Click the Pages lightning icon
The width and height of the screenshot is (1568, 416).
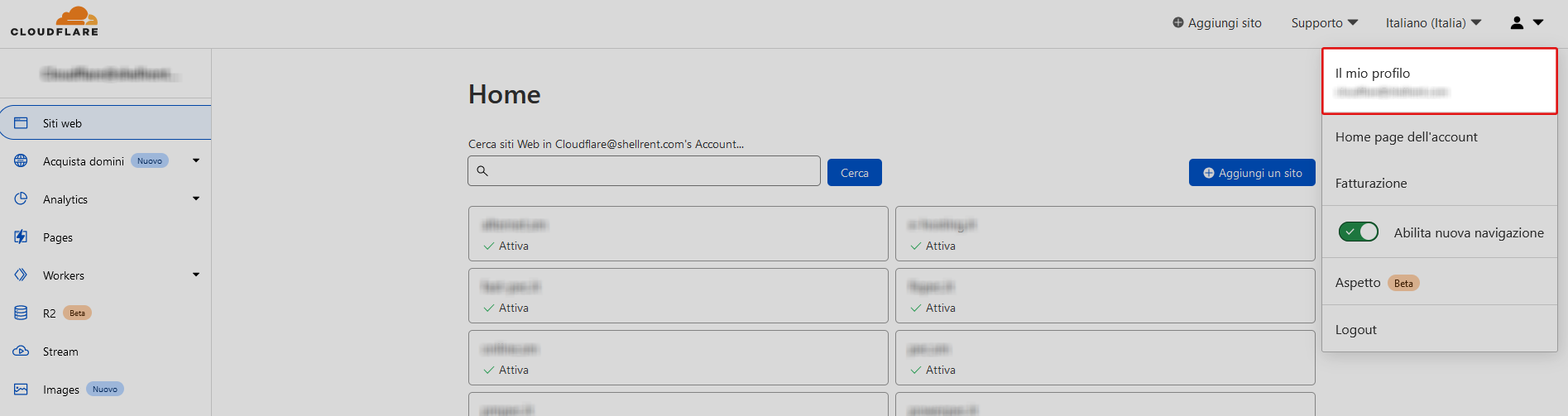point(21,237)
